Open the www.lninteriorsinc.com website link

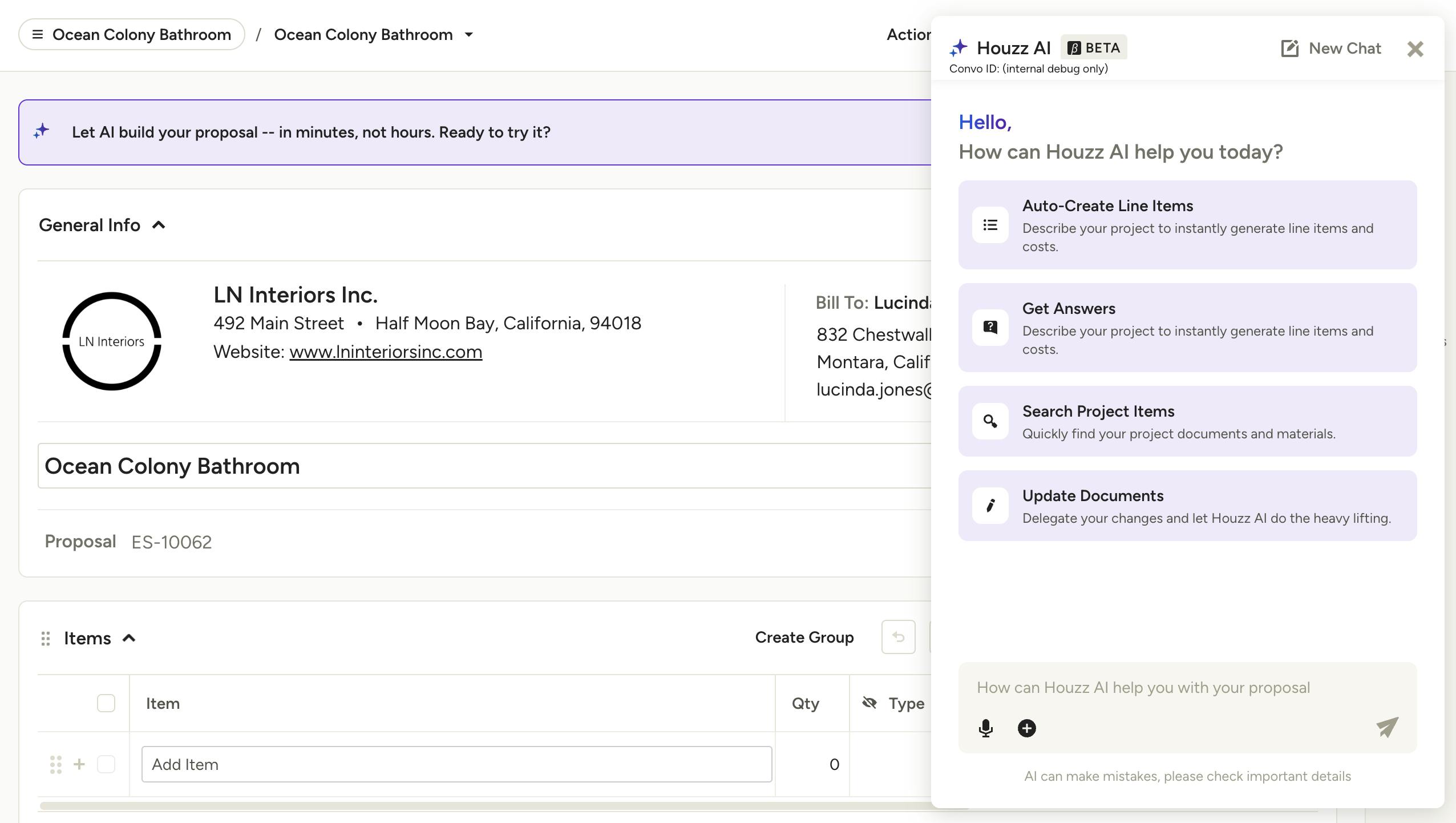386,352
